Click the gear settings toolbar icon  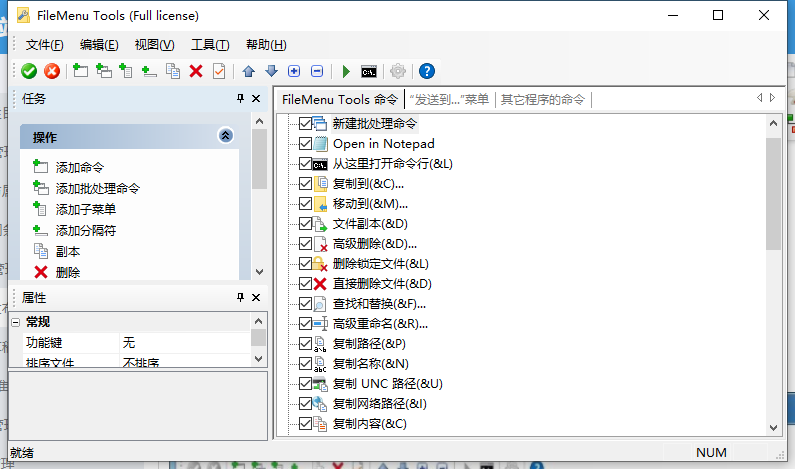(x=398, y=71)
